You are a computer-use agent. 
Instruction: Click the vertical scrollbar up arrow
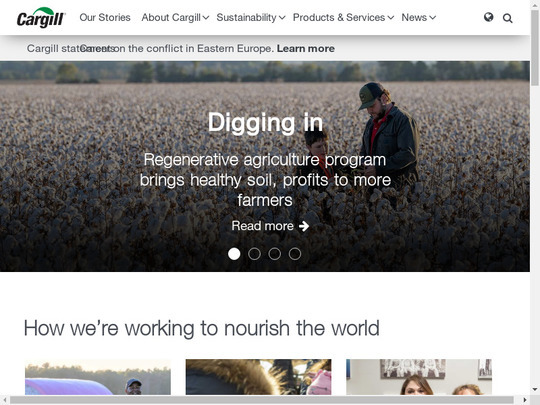coord(535,4)
